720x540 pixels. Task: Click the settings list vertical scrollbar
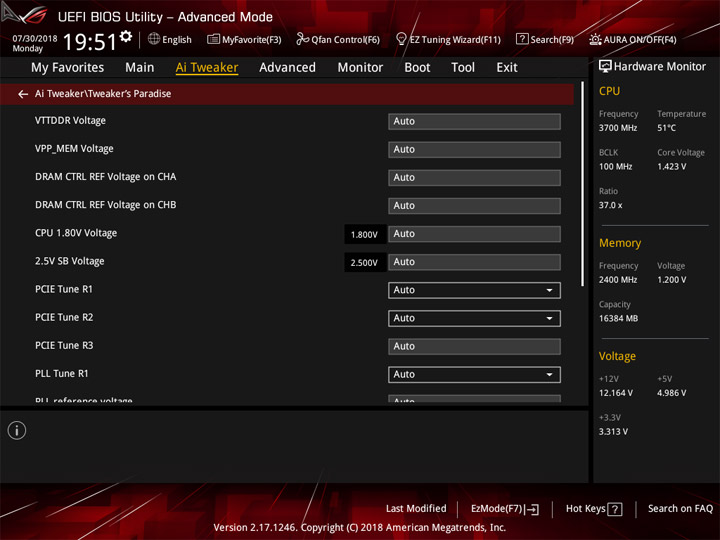(582, 184)
